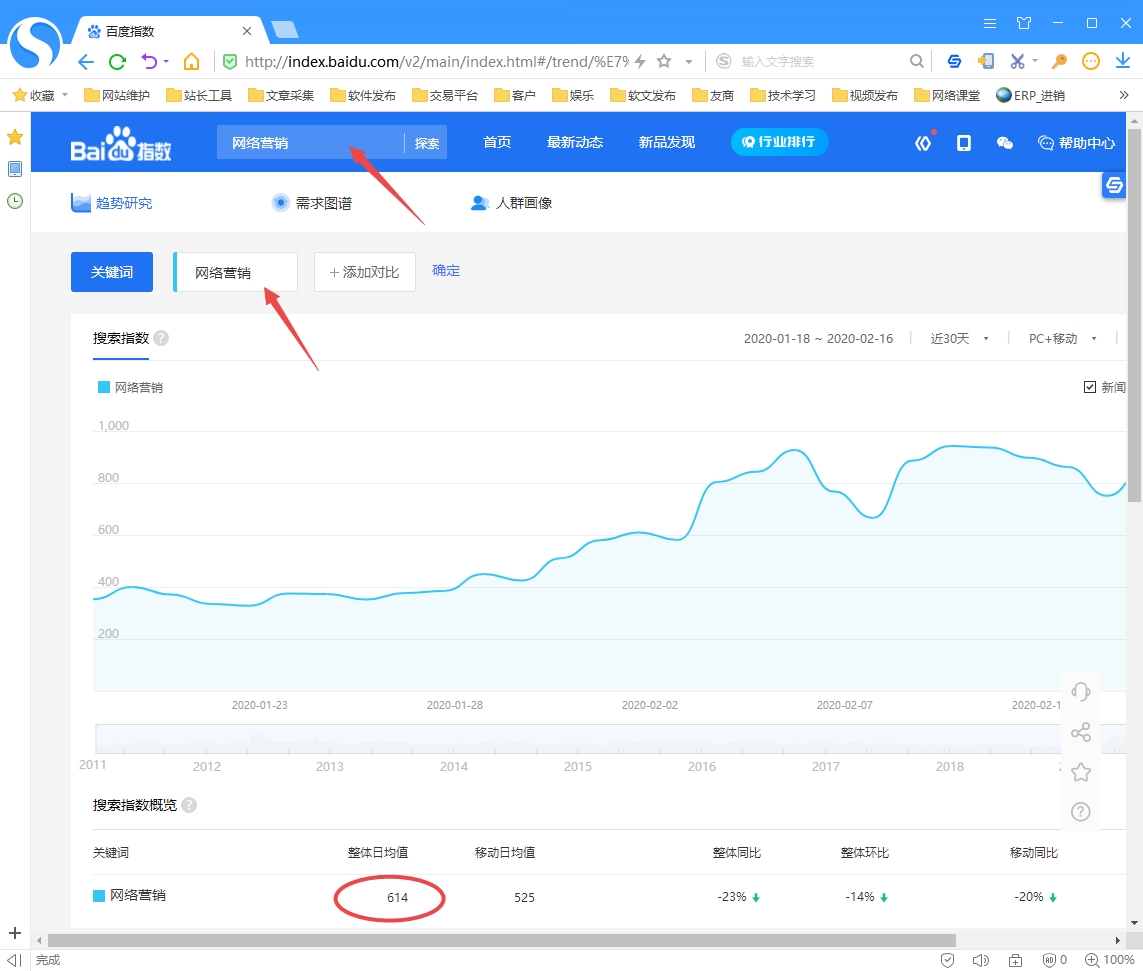Click the favorite star on right sidebar

1080,772
